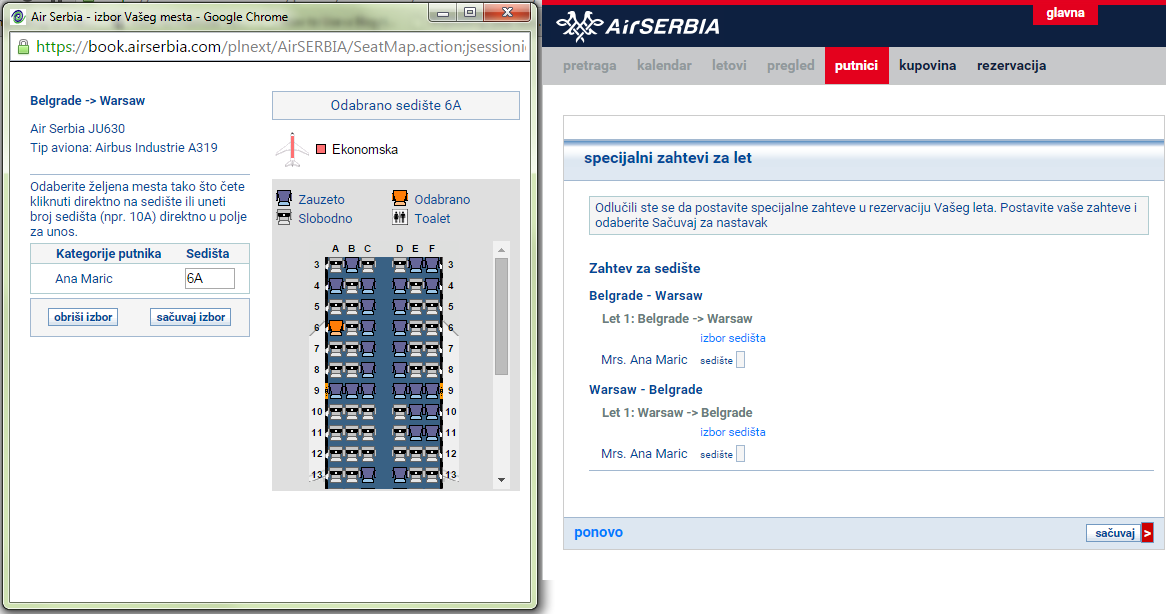The width and height of the screenshot is (1166, 614).
Task: Click the red Ekonomska class color marker
Action: [x=320, y=148]
